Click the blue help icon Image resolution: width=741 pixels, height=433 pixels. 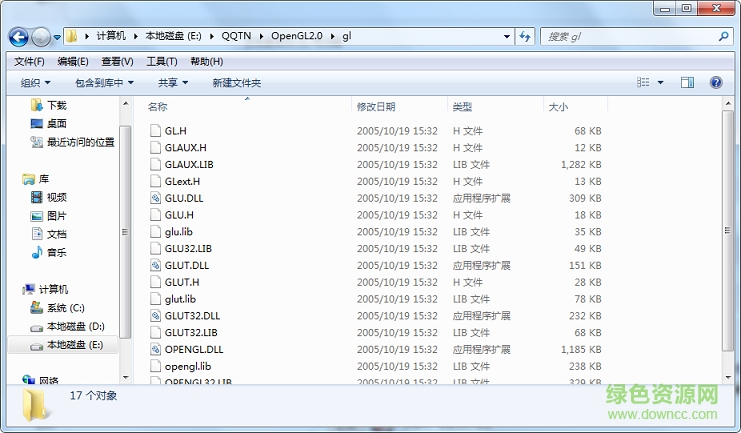click(716, 83)
